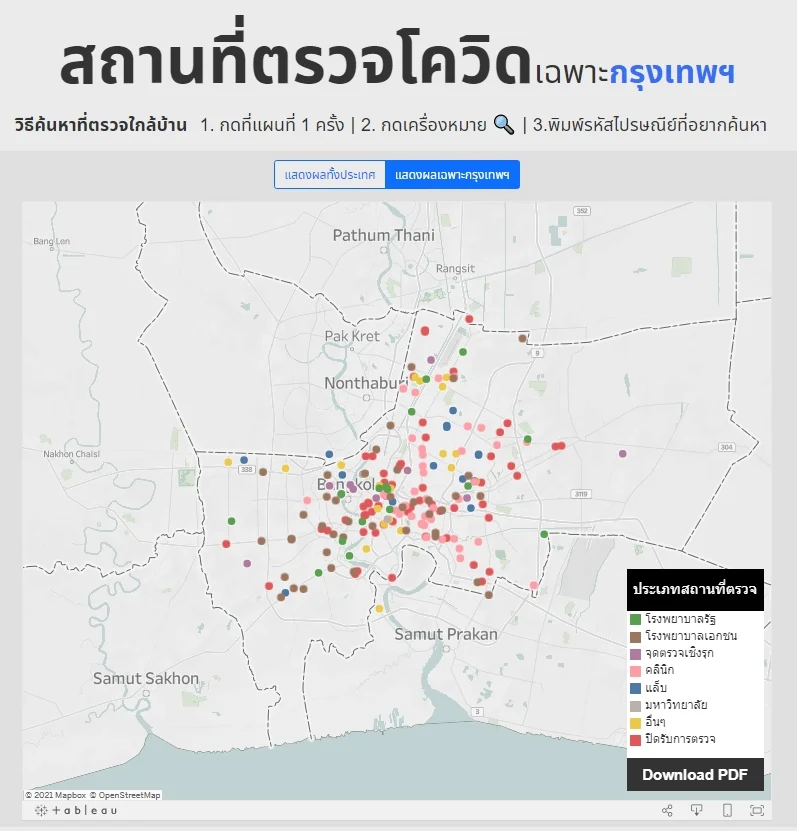797x831 pixels.
Task: Click the brown โรงพยาบาลเอกชน legend swatch
Action: coord(635,636)
